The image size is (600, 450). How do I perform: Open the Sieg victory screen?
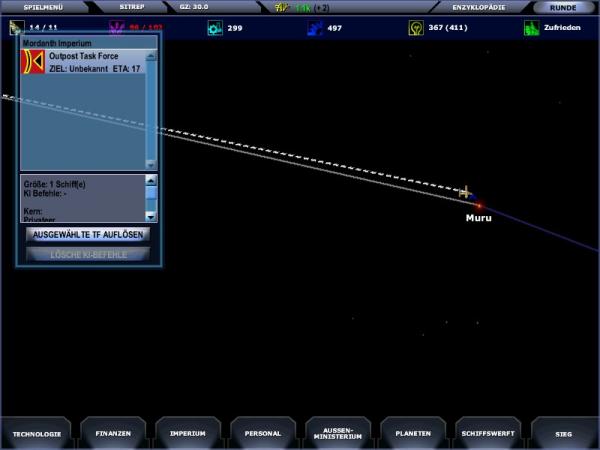coord(564,434)
